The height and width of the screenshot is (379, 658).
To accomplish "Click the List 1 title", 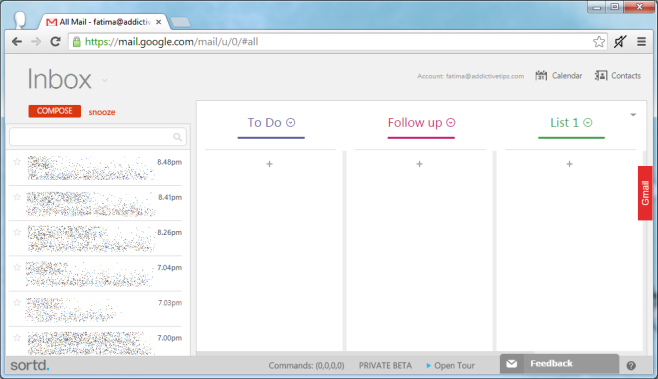I will [x=564, y=122].
